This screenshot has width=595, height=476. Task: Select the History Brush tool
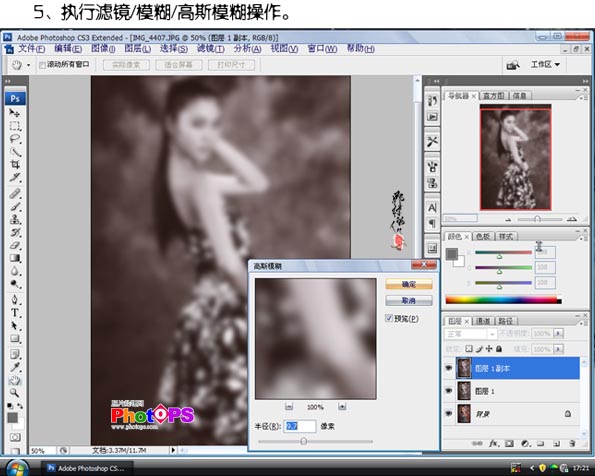tap(15, 232)
